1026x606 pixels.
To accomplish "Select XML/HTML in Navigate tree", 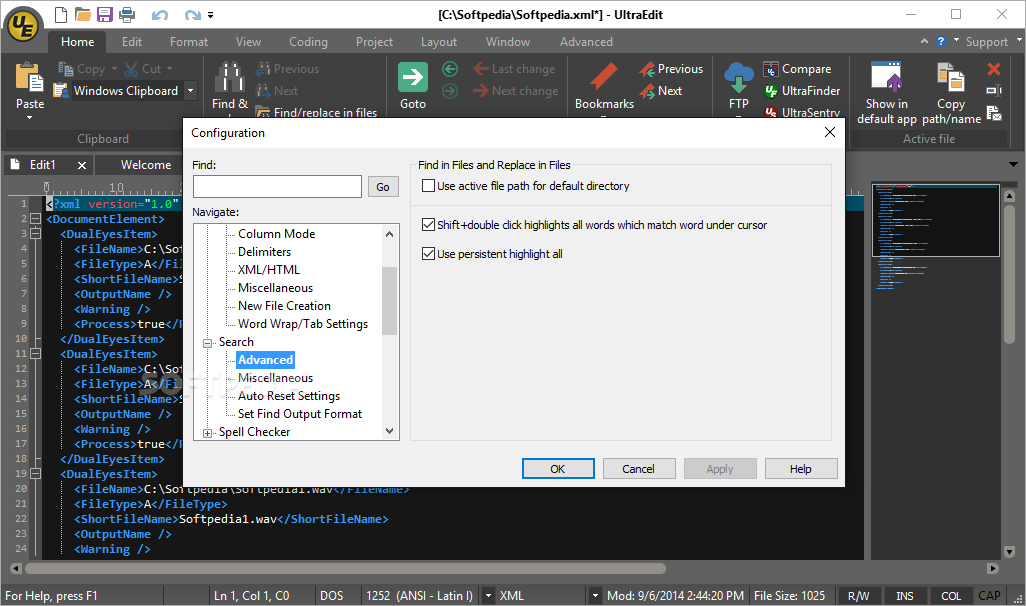I will 269,270.
